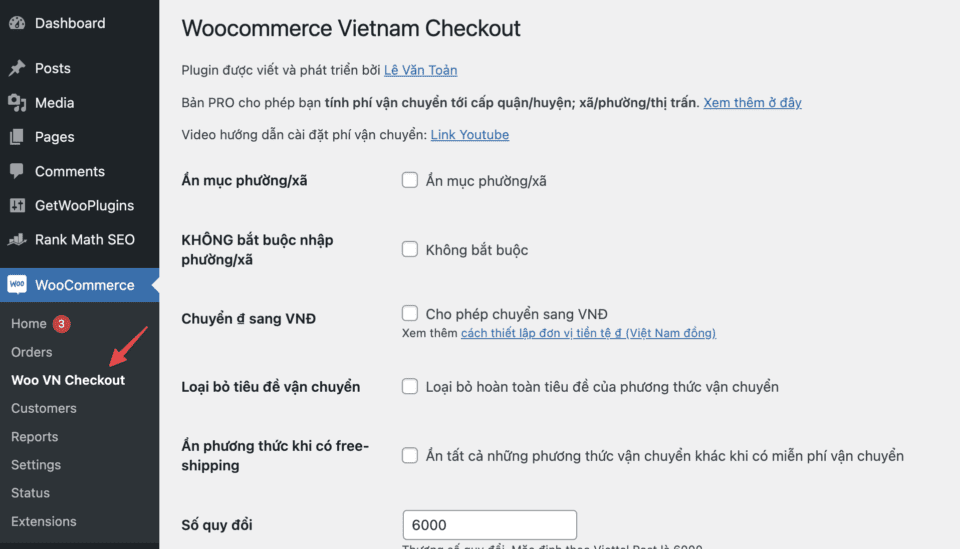Enable hiding other methods on free shipping
This screenshot has height=549, width=960.
pyautogui.click(x=410, y=456)
